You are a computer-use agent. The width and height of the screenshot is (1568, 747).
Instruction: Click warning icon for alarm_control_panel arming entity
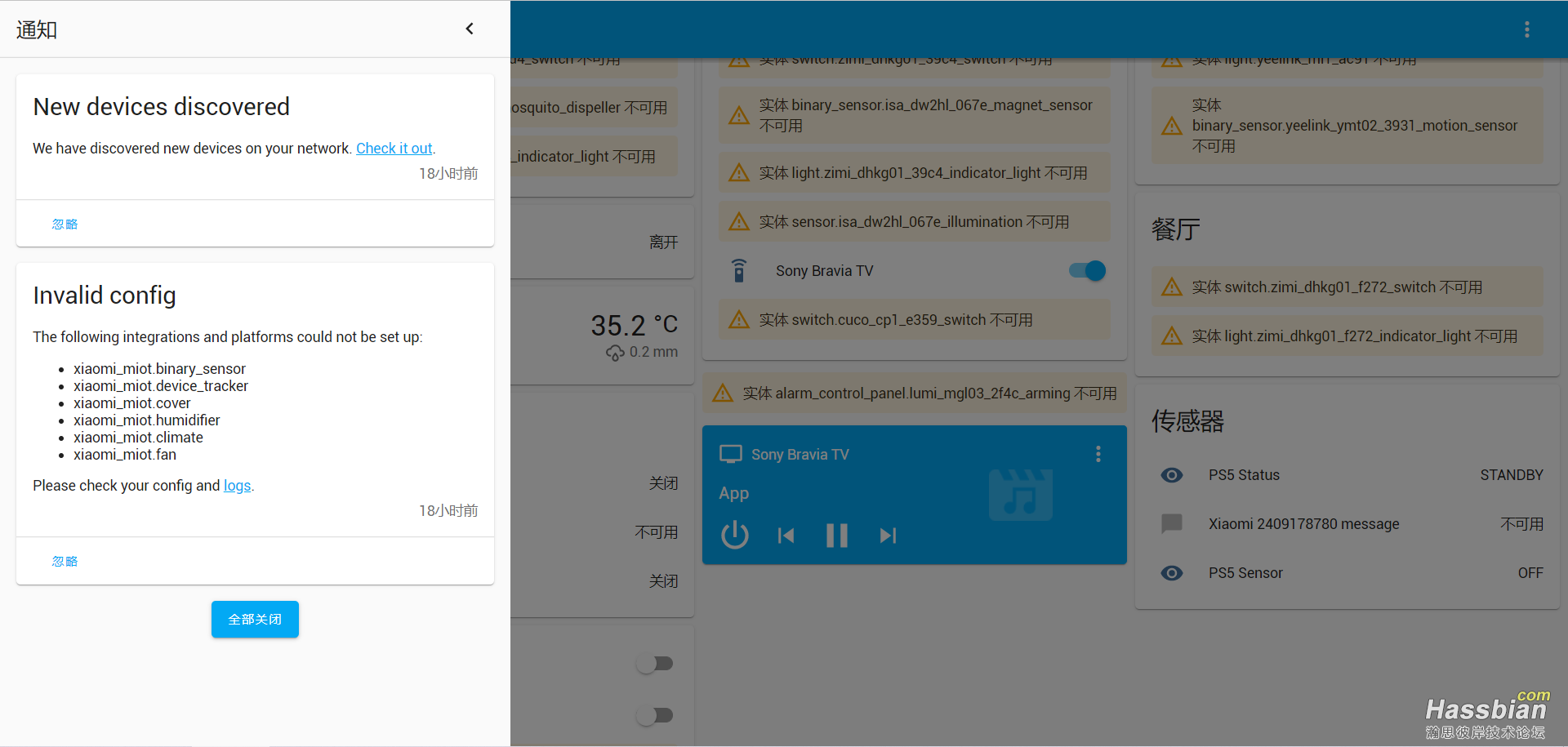(x=723, y=393)
